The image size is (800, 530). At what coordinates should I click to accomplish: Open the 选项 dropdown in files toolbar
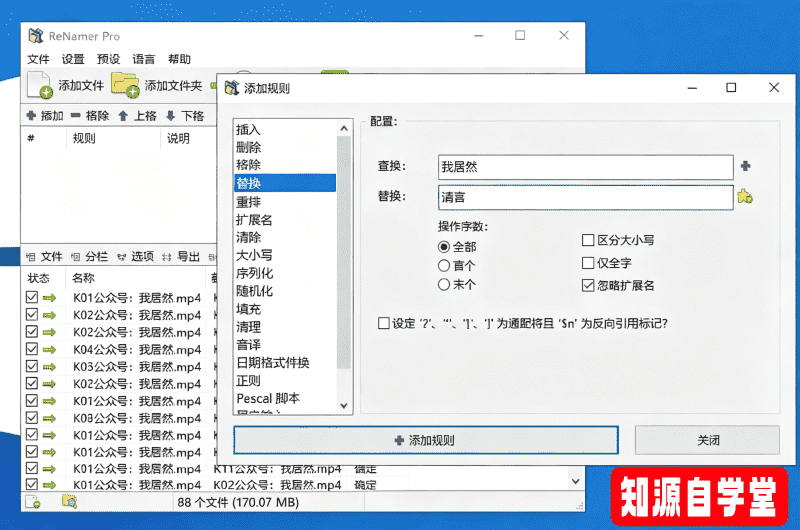pos(135,256)
